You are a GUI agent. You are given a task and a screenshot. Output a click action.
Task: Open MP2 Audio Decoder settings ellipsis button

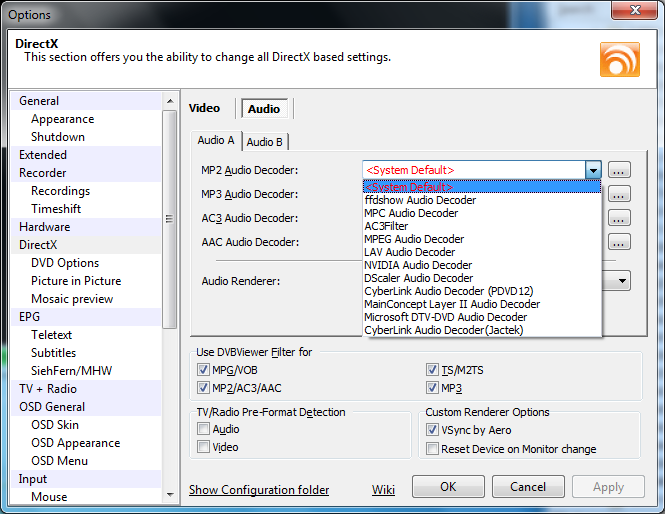point(619,170)
